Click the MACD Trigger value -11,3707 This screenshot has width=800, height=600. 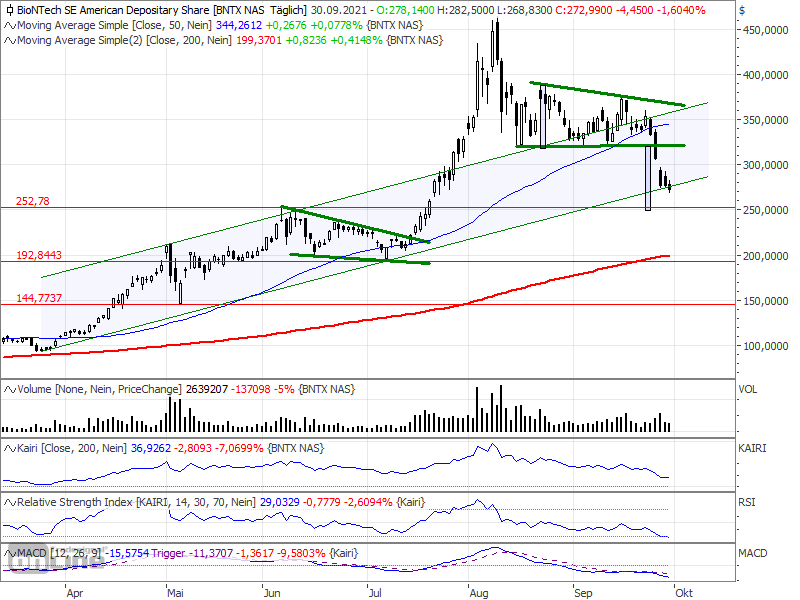click(x=209, y=554)
